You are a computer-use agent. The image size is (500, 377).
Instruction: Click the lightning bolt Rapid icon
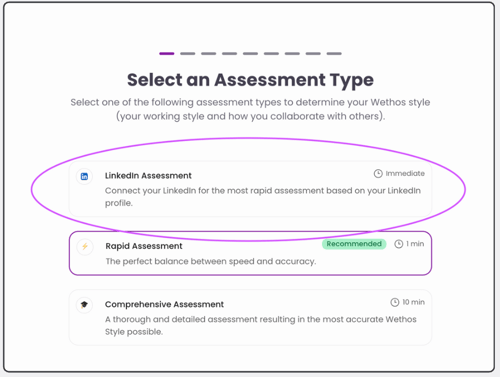tap(85, 246)
